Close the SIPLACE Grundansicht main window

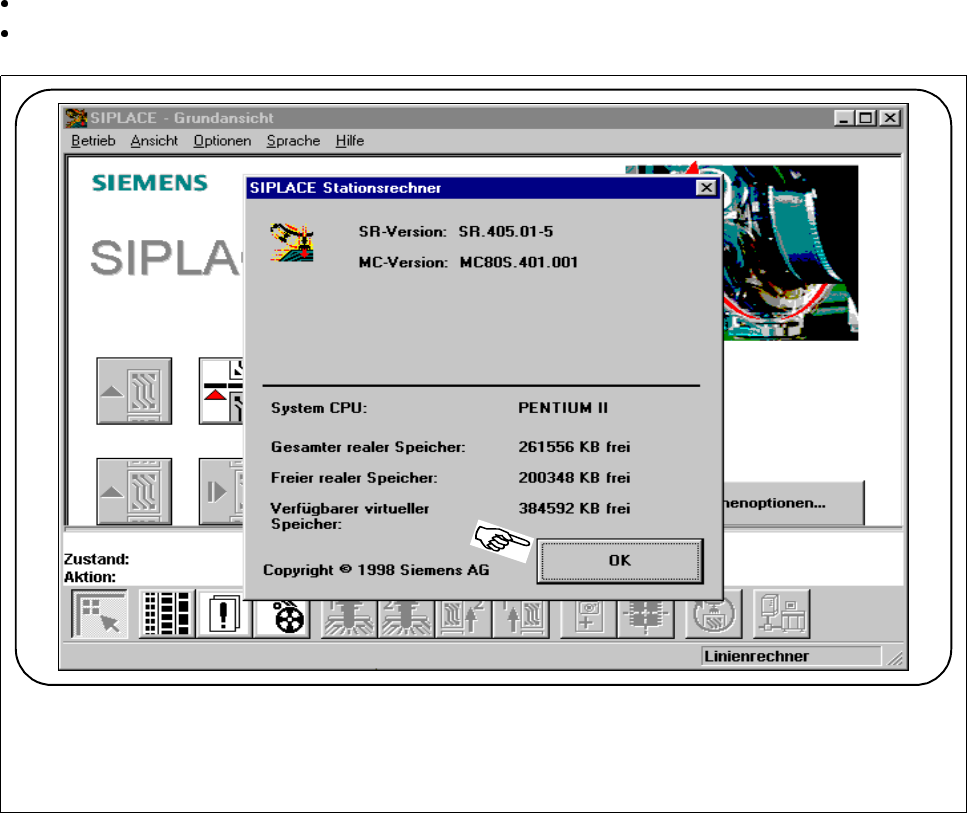[x=890, y=118]
